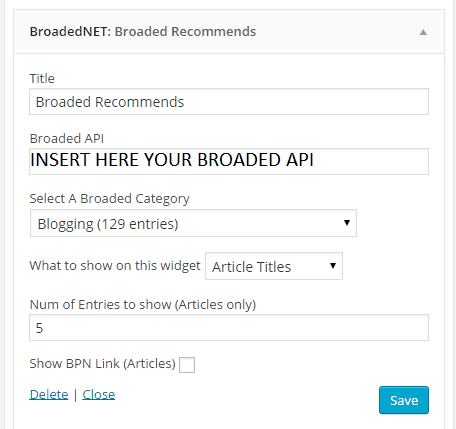Click the Delete link
The image size is (456, 429).
click(49, 395)
